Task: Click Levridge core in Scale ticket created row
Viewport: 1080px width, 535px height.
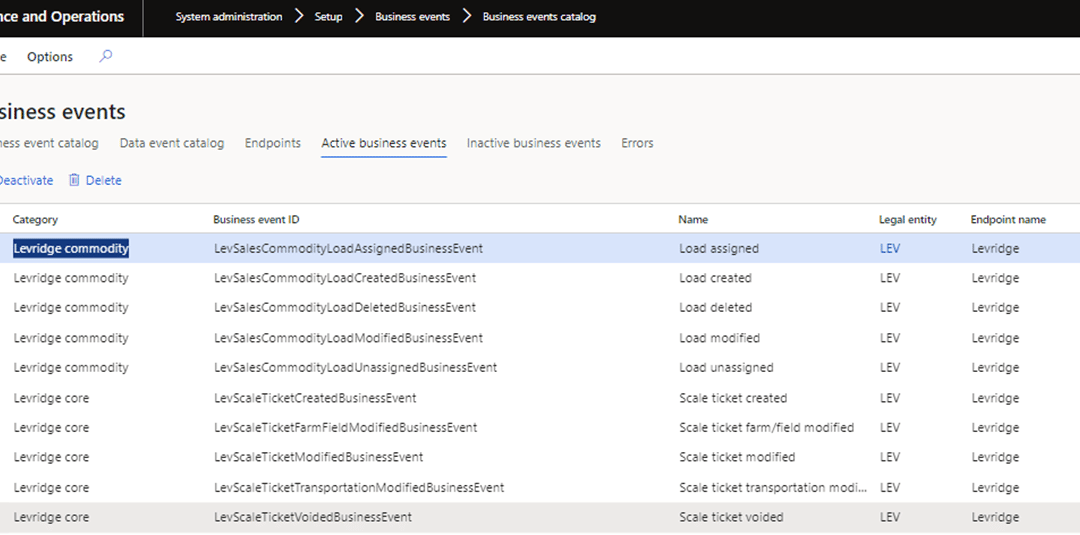Action: point(51,398)
